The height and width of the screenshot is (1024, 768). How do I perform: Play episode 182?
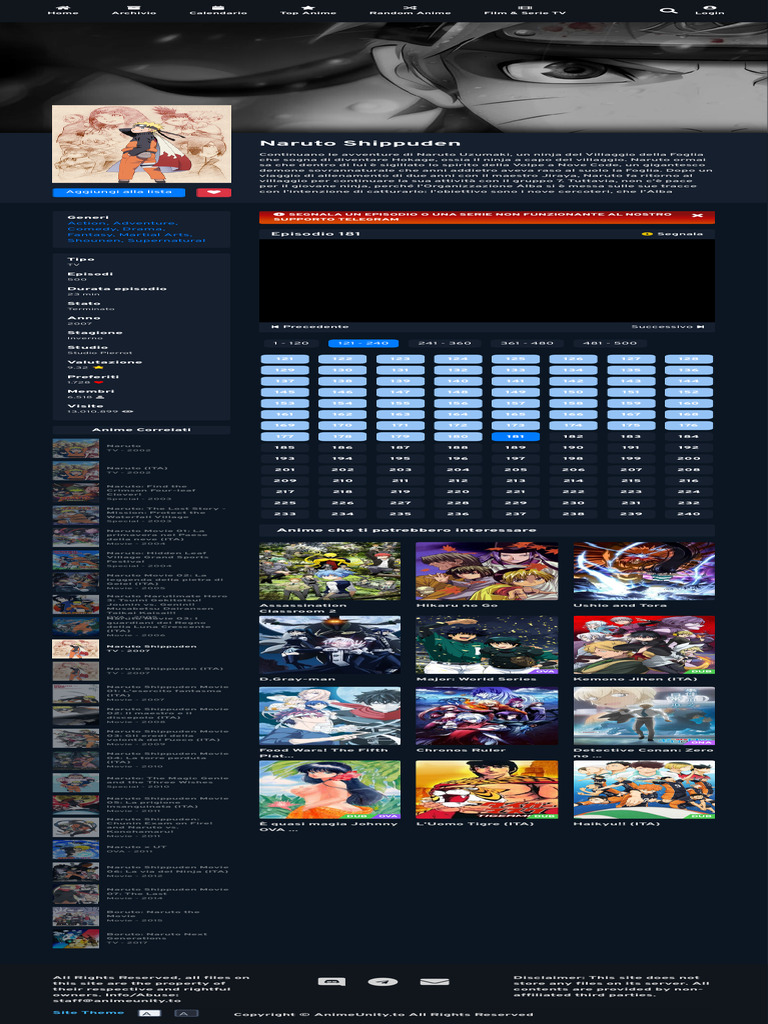point(573,437)
